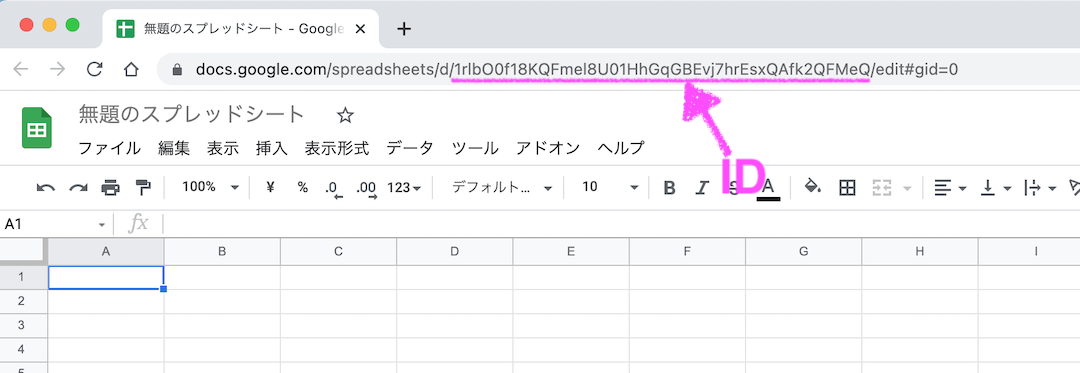Select column G header
Viewport: 1080px width, 373px height.
(x=804, y=252)
